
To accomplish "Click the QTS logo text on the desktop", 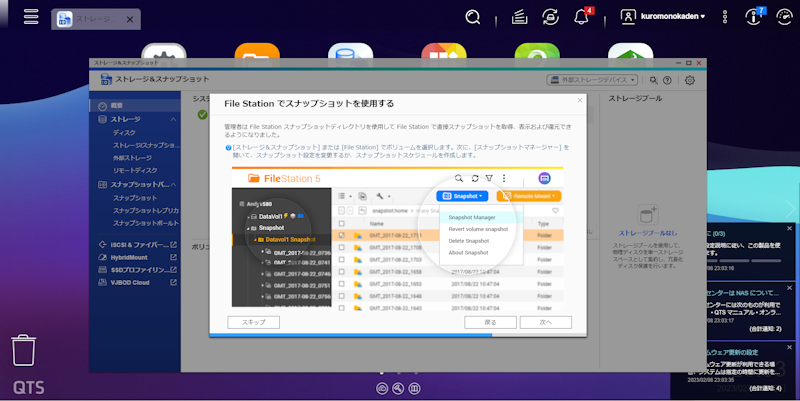I will [29, 388].
